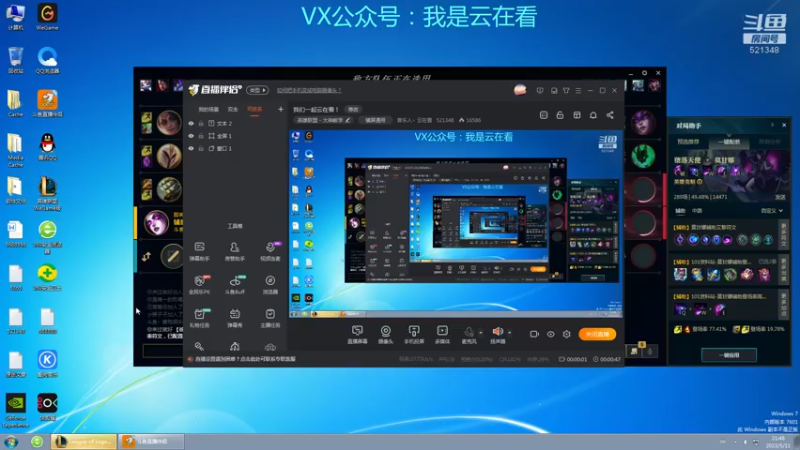
Task: Click the record video icon beside the eye
Action: pos(534,334)
